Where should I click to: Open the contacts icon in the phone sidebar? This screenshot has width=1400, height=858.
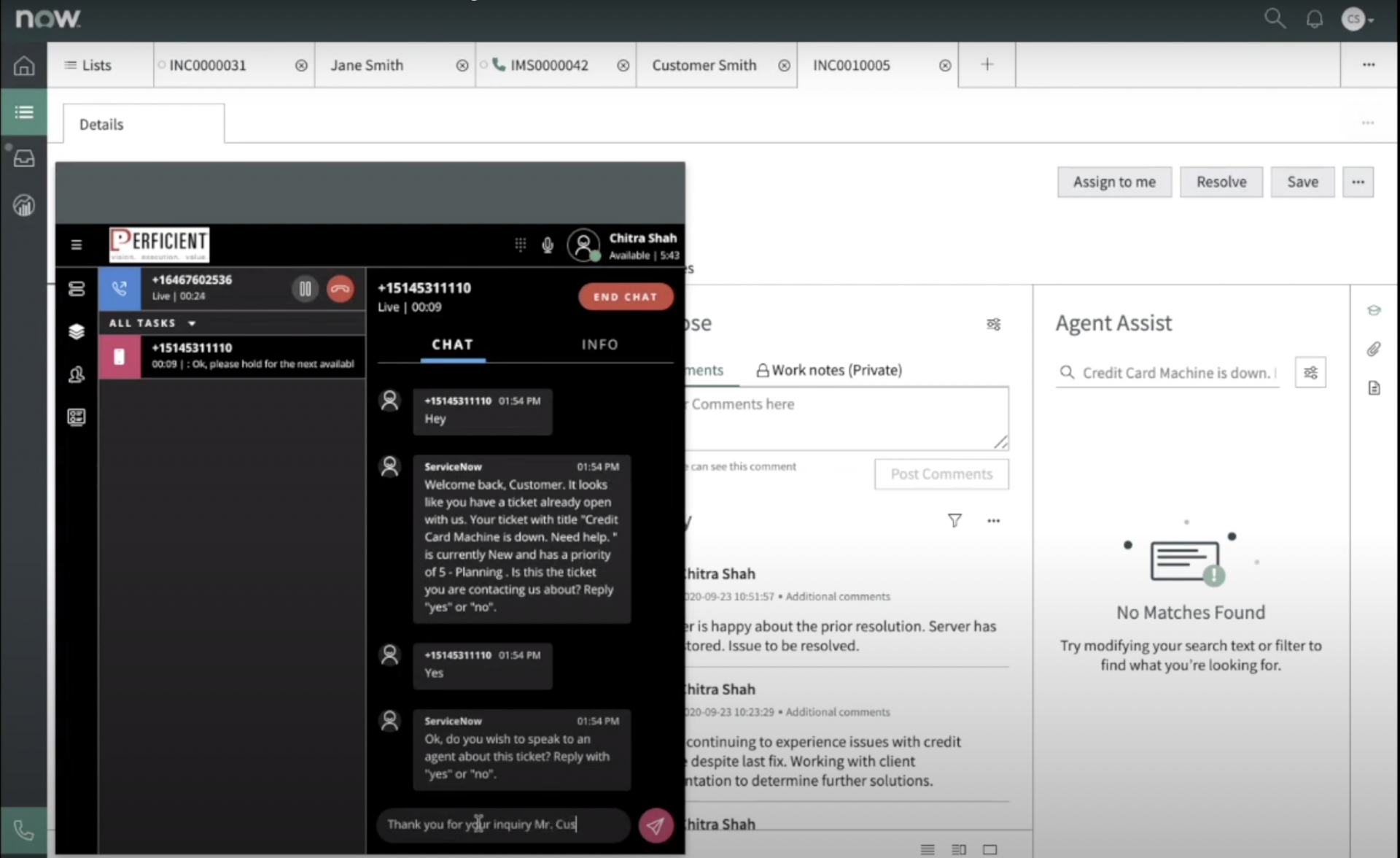click(x=77, y=374)
